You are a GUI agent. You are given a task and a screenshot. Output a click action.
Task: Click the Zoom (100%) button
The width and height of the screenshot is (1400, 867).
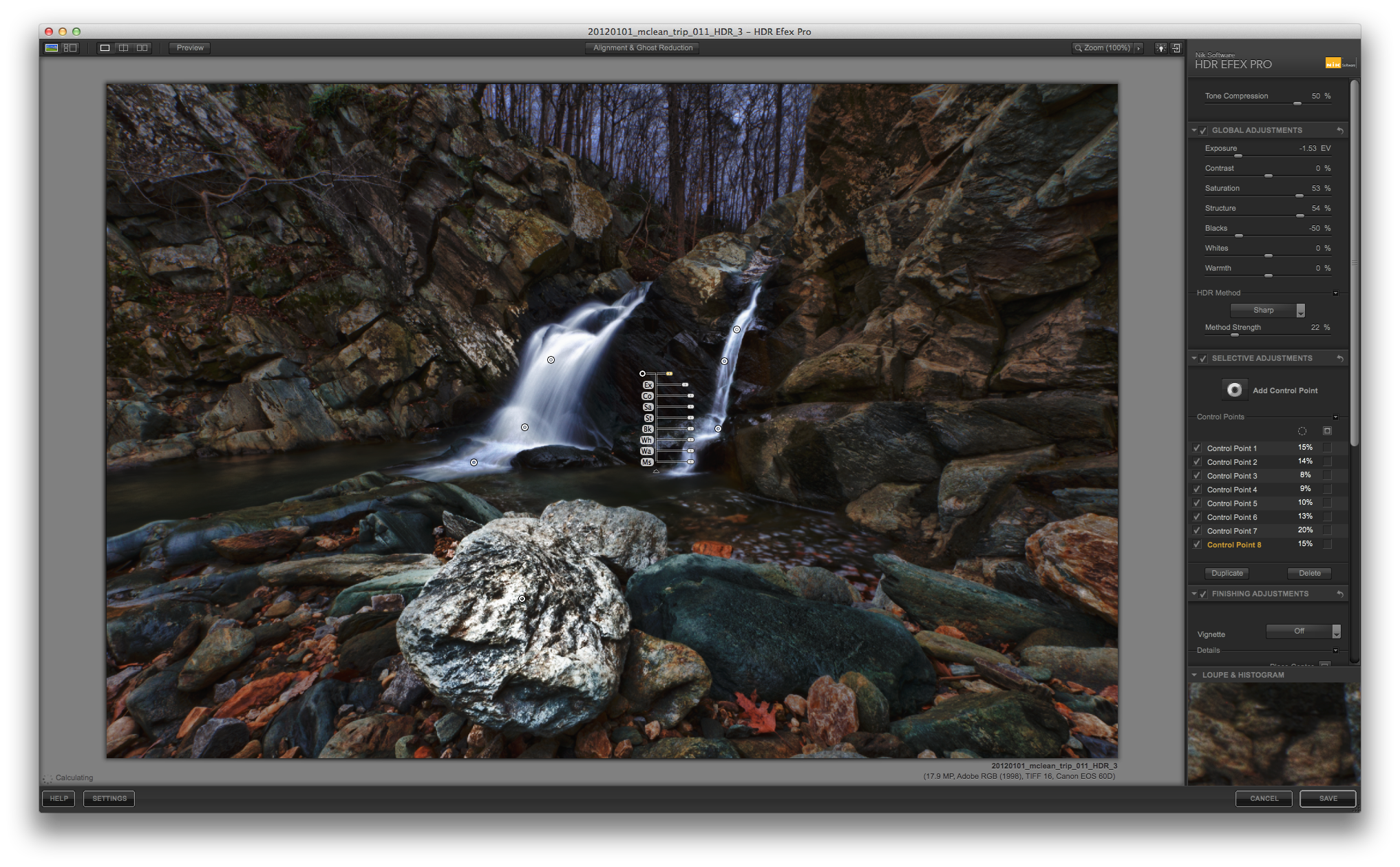(1102, 48)
